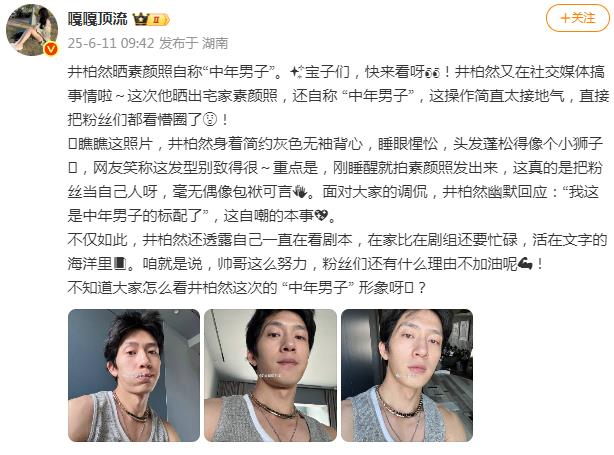This screenshot has width=614, height=455.
Task: Open the 嘎嘎顶流 username link
Action: pos(98,19)
